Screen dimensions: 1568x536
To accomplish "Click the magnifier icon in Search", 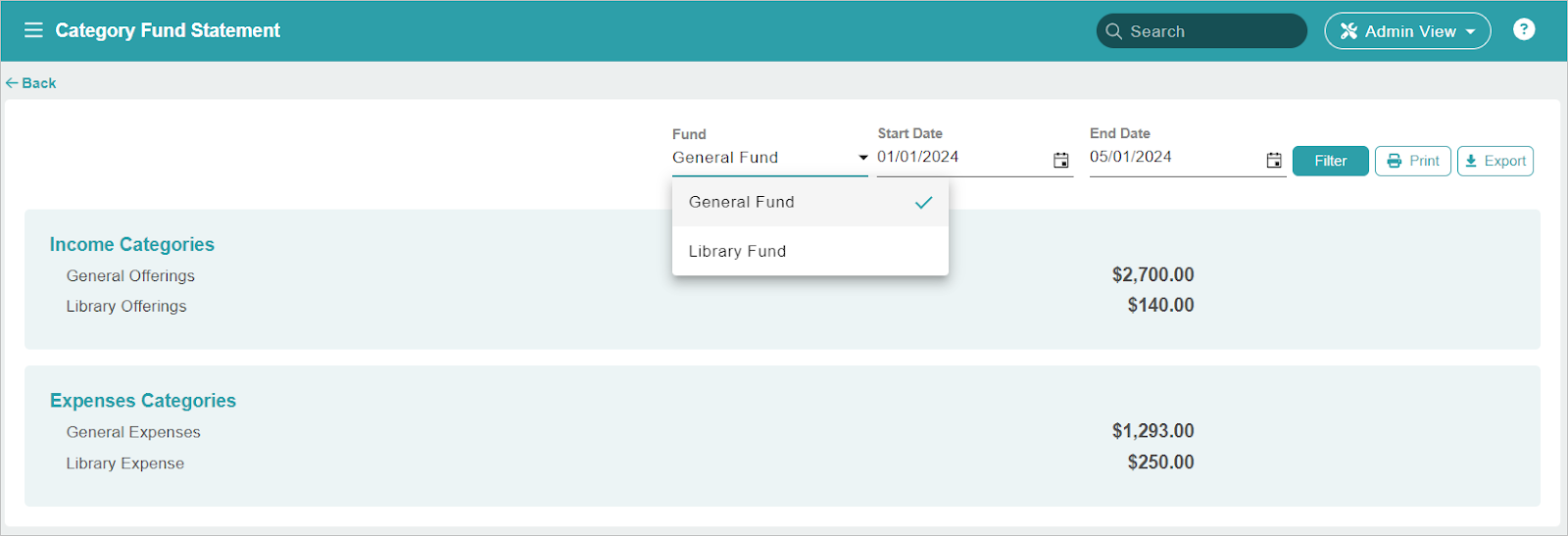I will point(1113,31).
